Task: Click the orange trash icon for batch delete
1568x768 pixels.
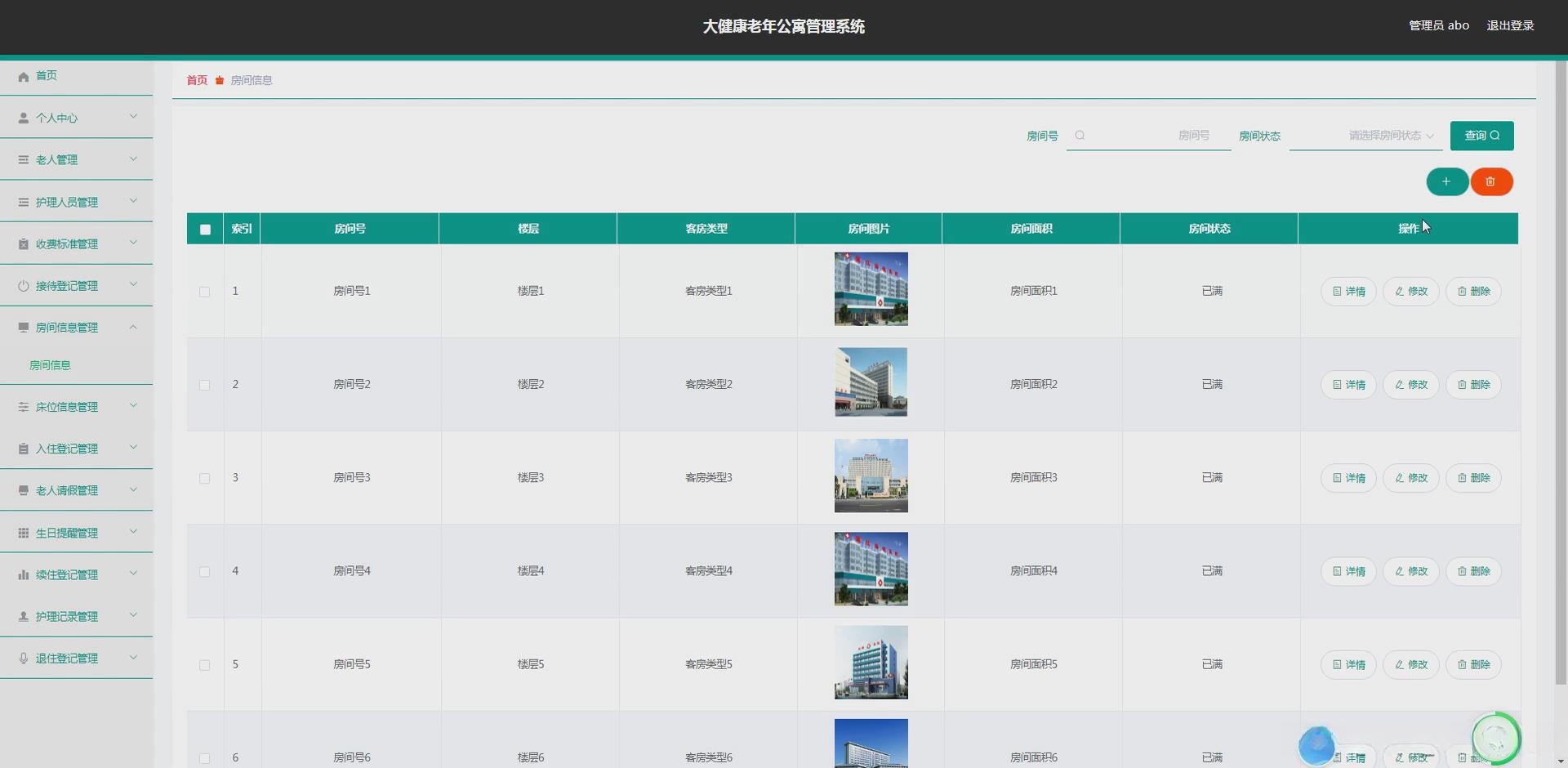Action: (x=1491, y=181)
